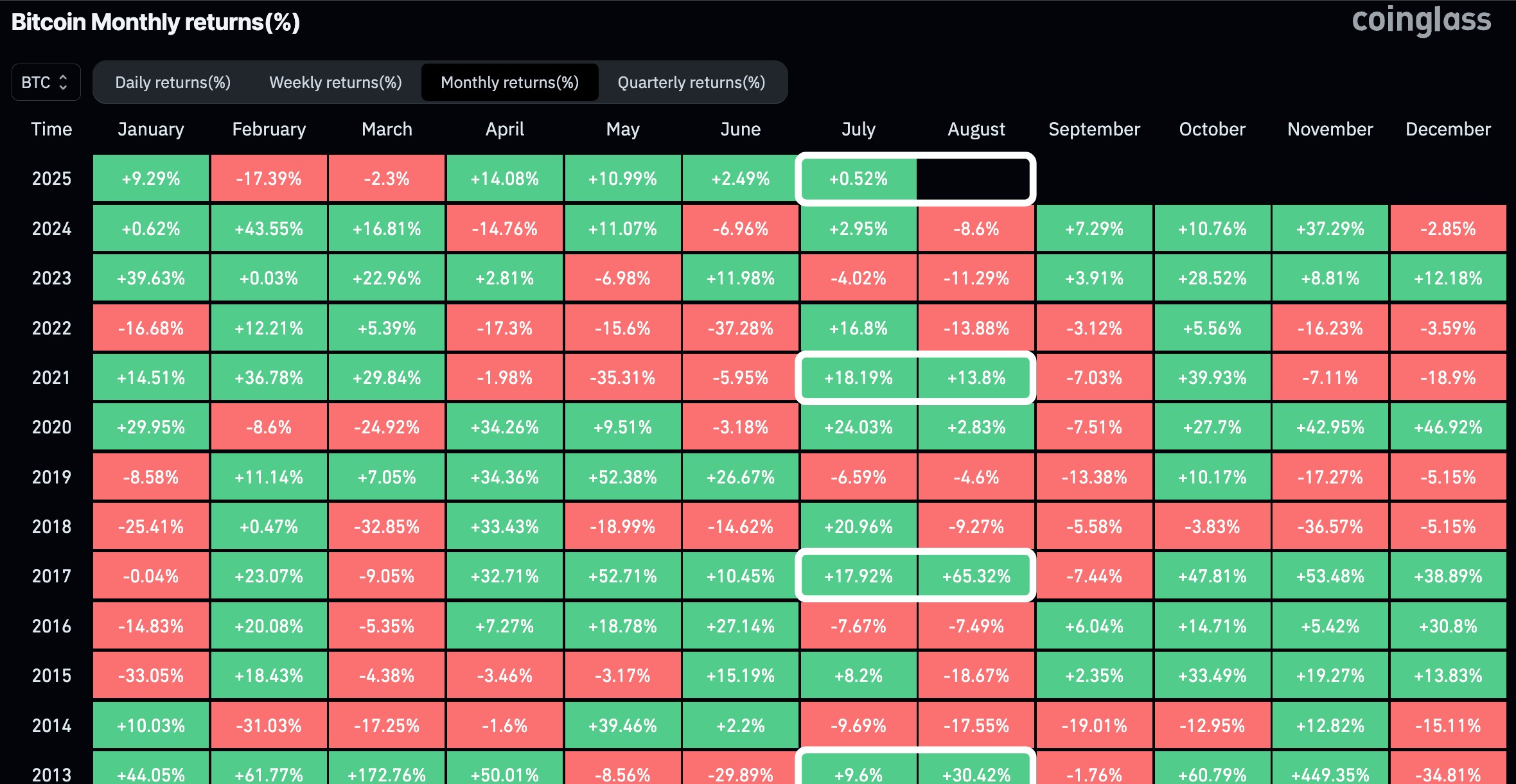Image resolution: width=1516 pixels, height=784 pixels.
Task: Click the +43.55% February 2024 cell
Action: coord(269,228)
